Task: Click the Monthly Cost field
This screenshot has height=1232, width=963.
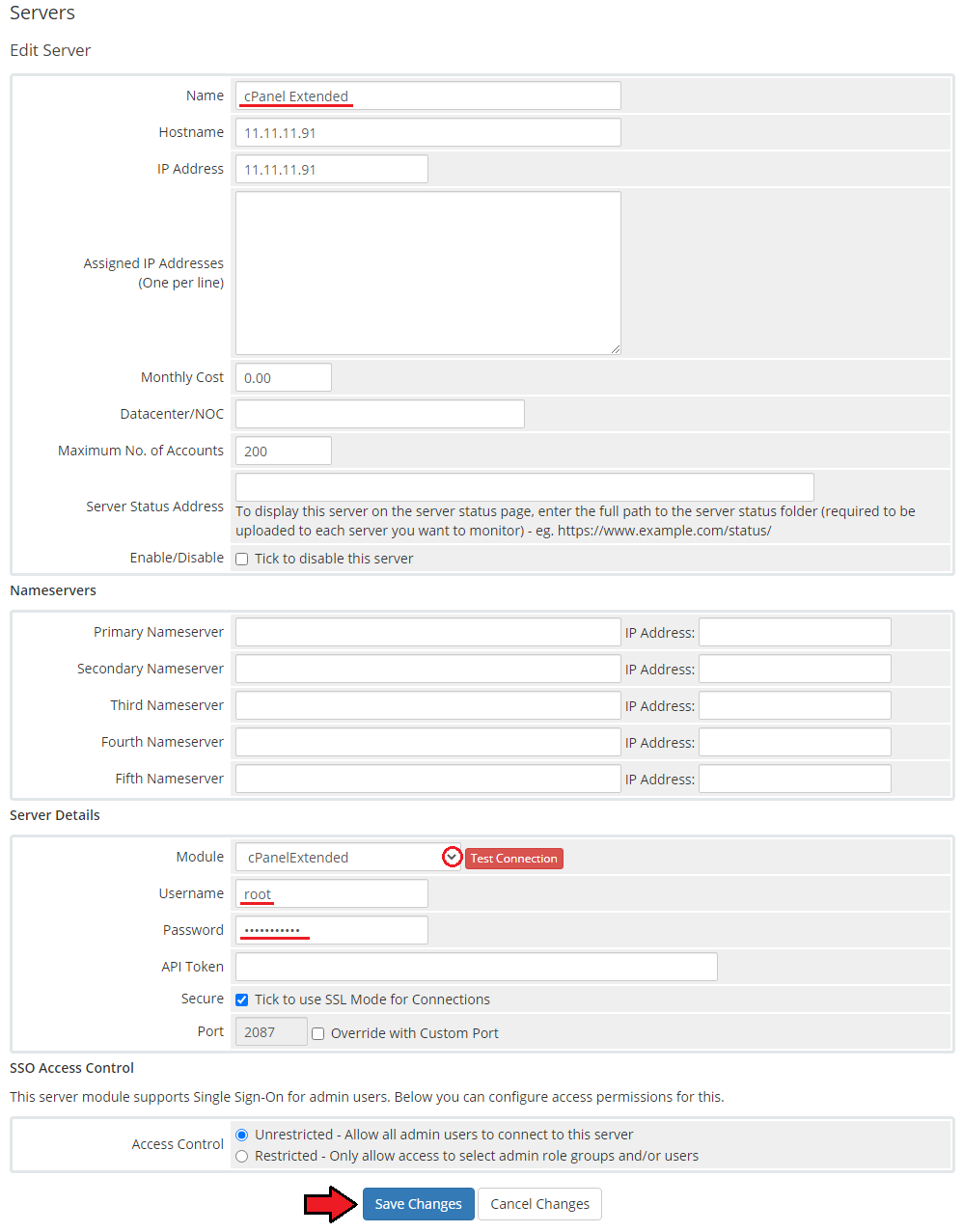Action: coord(283,377)
